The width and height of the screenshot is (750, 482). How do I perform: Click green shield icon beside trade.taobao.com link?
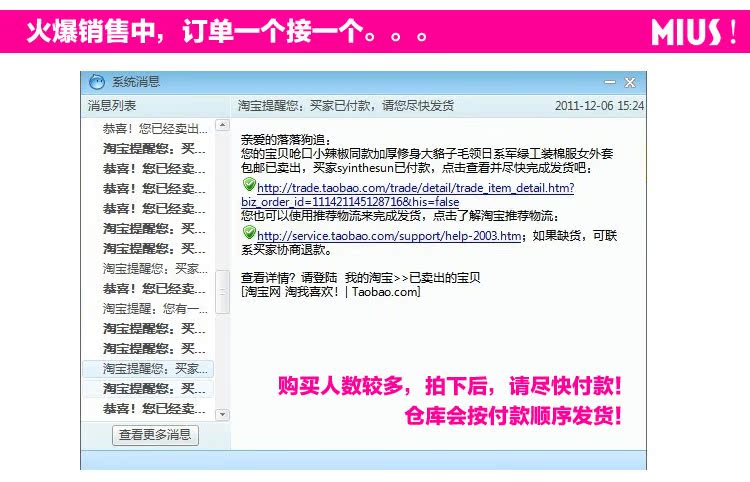click(249, 184)
